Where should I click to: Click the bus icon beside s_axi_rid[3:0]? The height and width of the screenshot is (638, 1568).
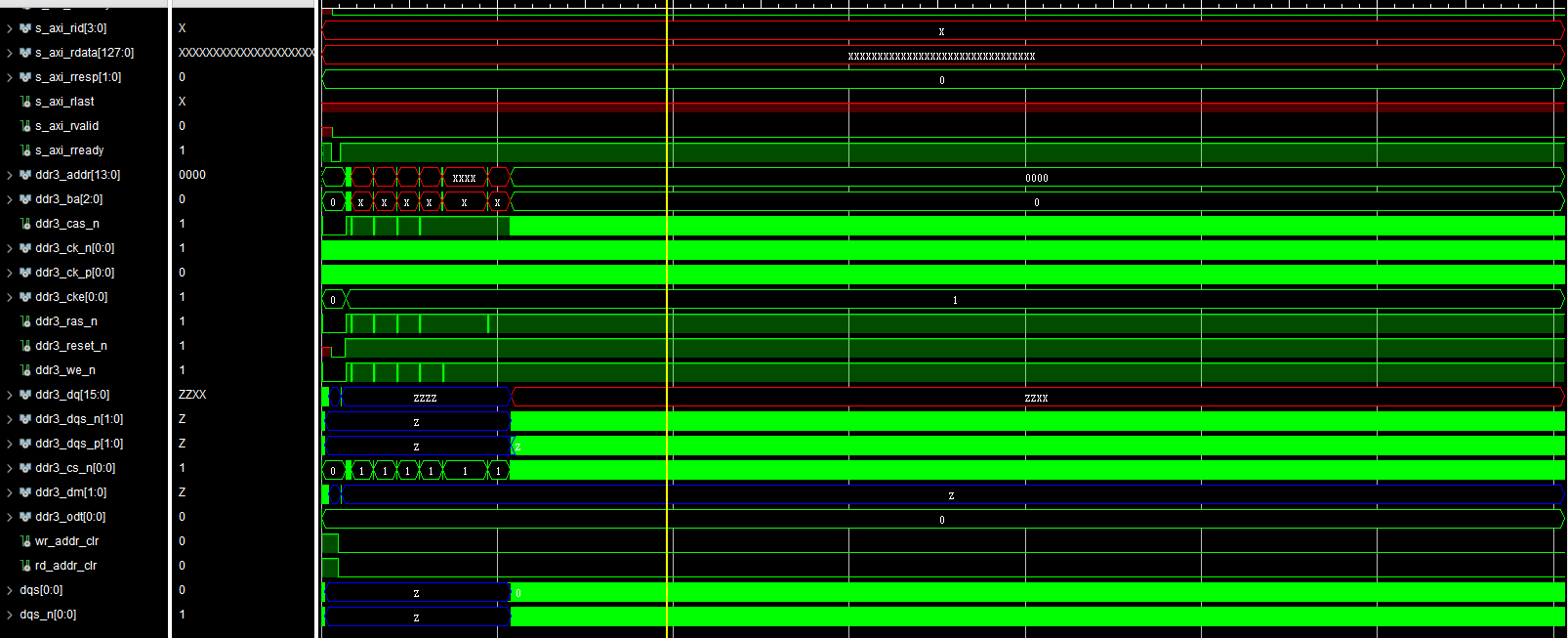[25, 28]
